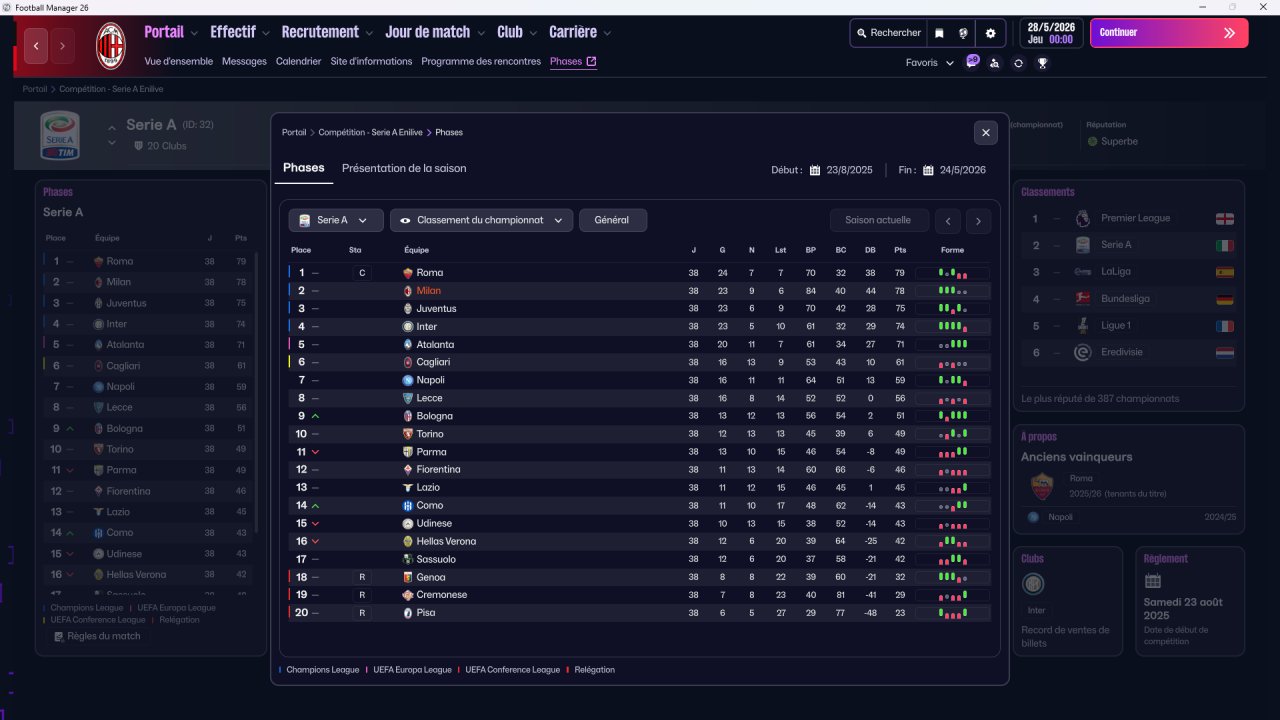The width and height of the screenshot is (1280, 720).
Task: Open the messages bubble with >9 badge
Action: tap(972, 62)
